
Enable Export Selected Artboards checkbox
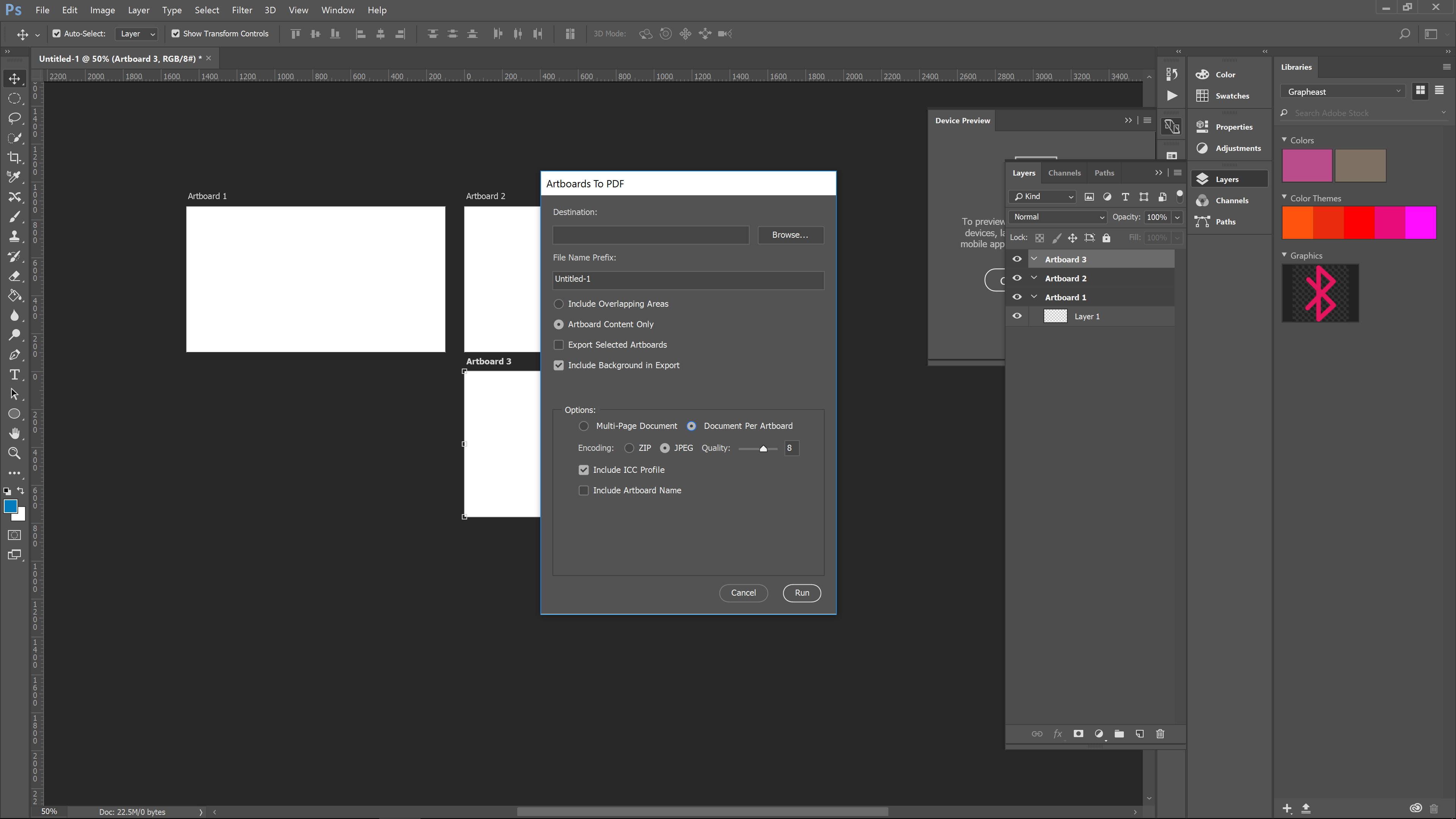point(559,344)
